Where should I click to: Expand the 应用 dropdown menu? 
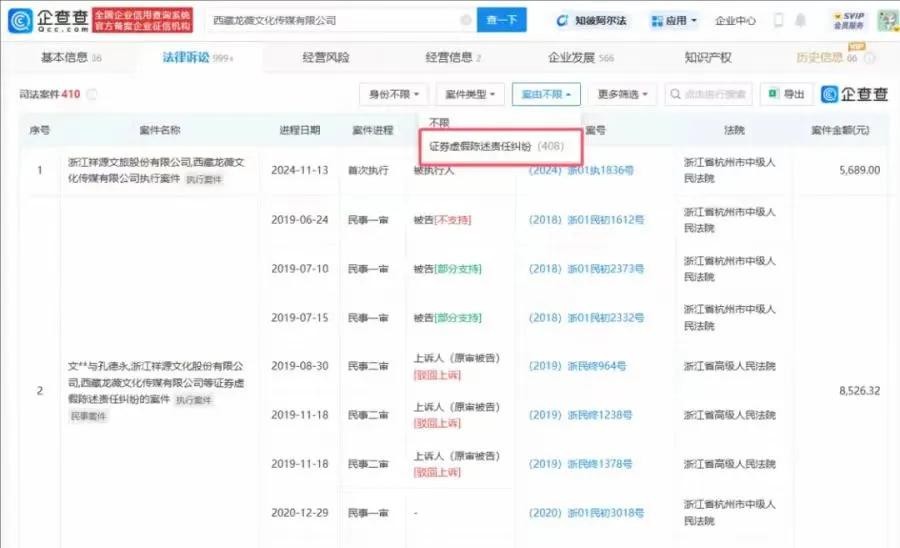click(673, 20)
